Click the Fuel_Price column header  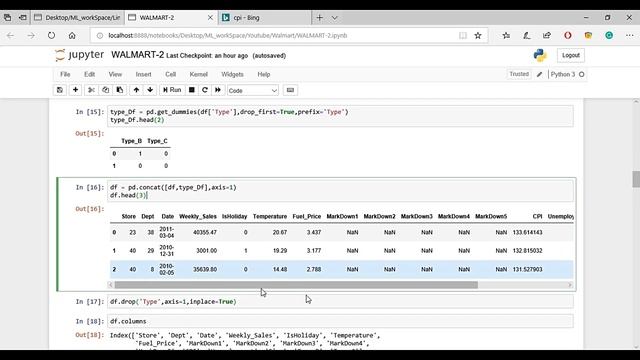pos(307,216)
